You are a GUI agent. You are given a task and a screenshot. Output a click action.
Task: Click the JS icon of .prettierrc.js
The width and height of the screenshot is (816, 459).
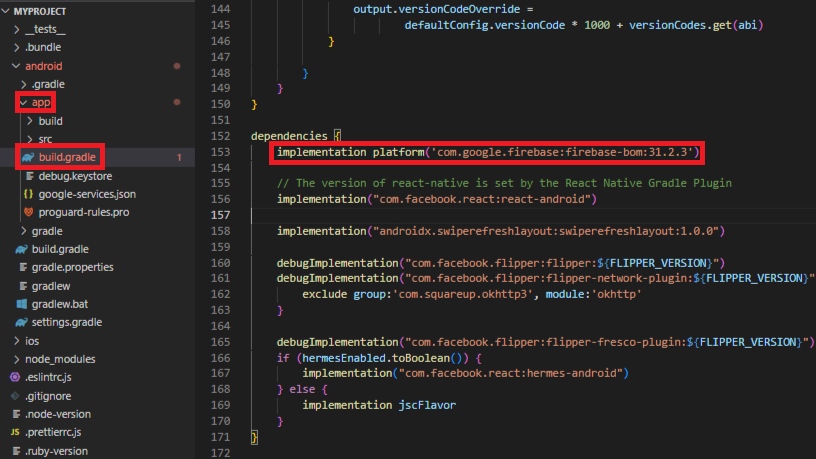[15, 432]
